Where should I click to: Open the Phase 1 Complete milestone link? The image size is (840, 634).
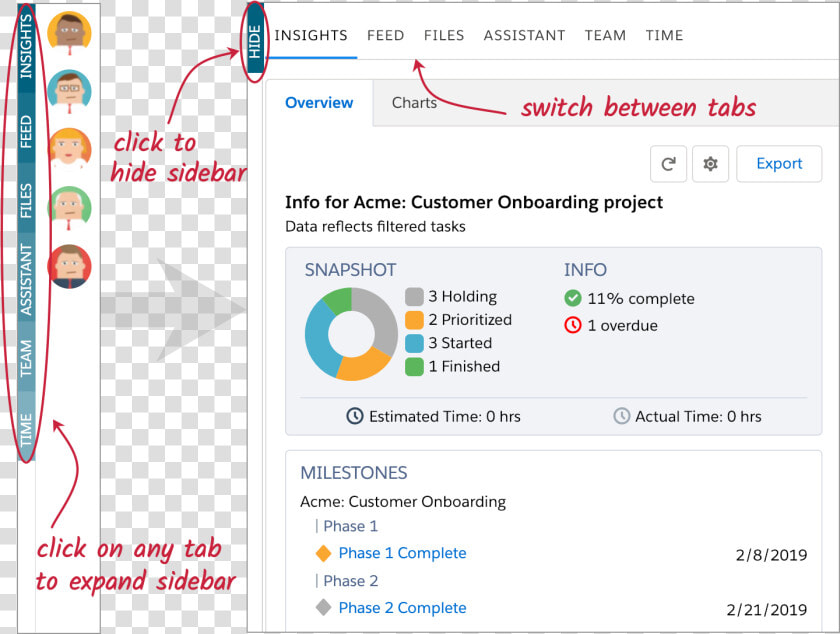402,553
